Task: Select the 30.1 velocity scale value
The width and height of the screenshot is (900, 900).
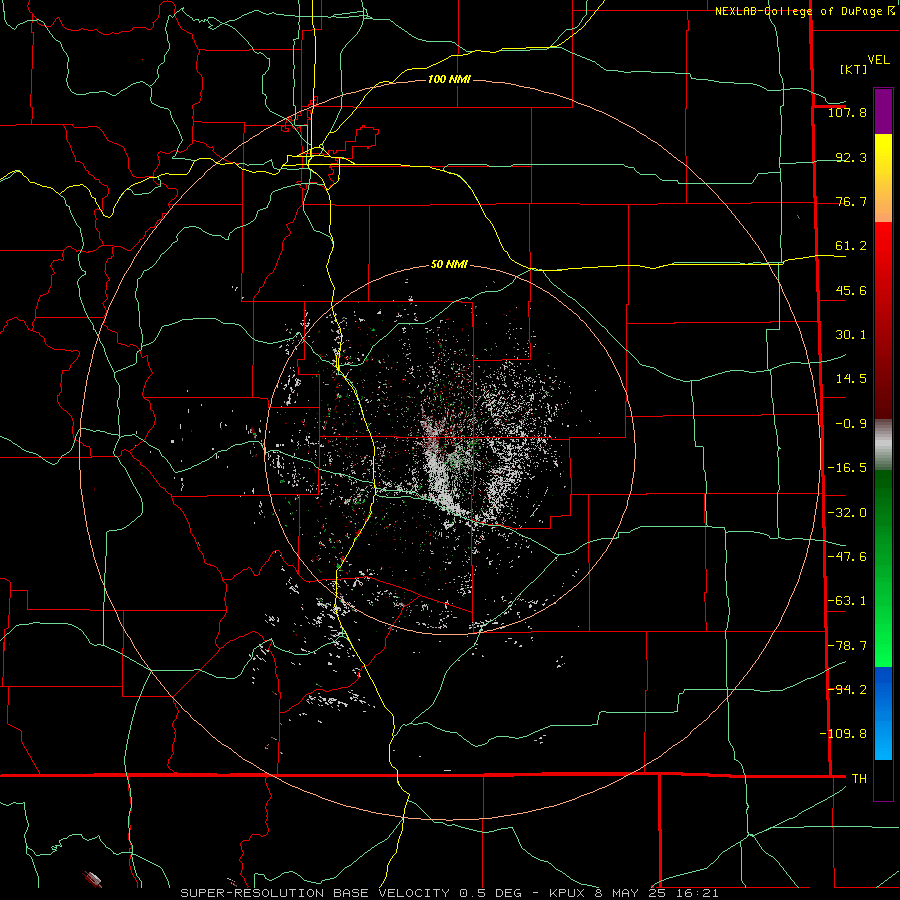Action: pyautogui.click(x=851, y=335)
